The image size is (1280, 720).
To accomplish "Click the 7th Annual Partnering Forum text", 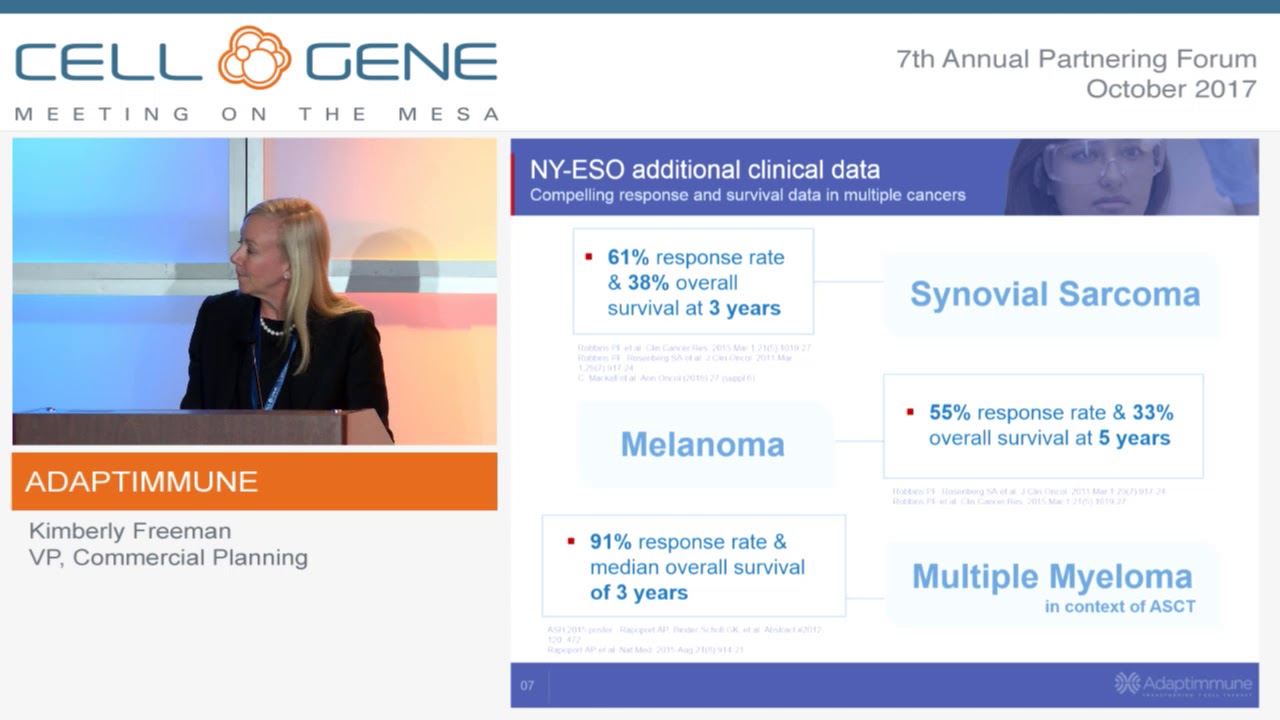I will [x=1076, y=59].
